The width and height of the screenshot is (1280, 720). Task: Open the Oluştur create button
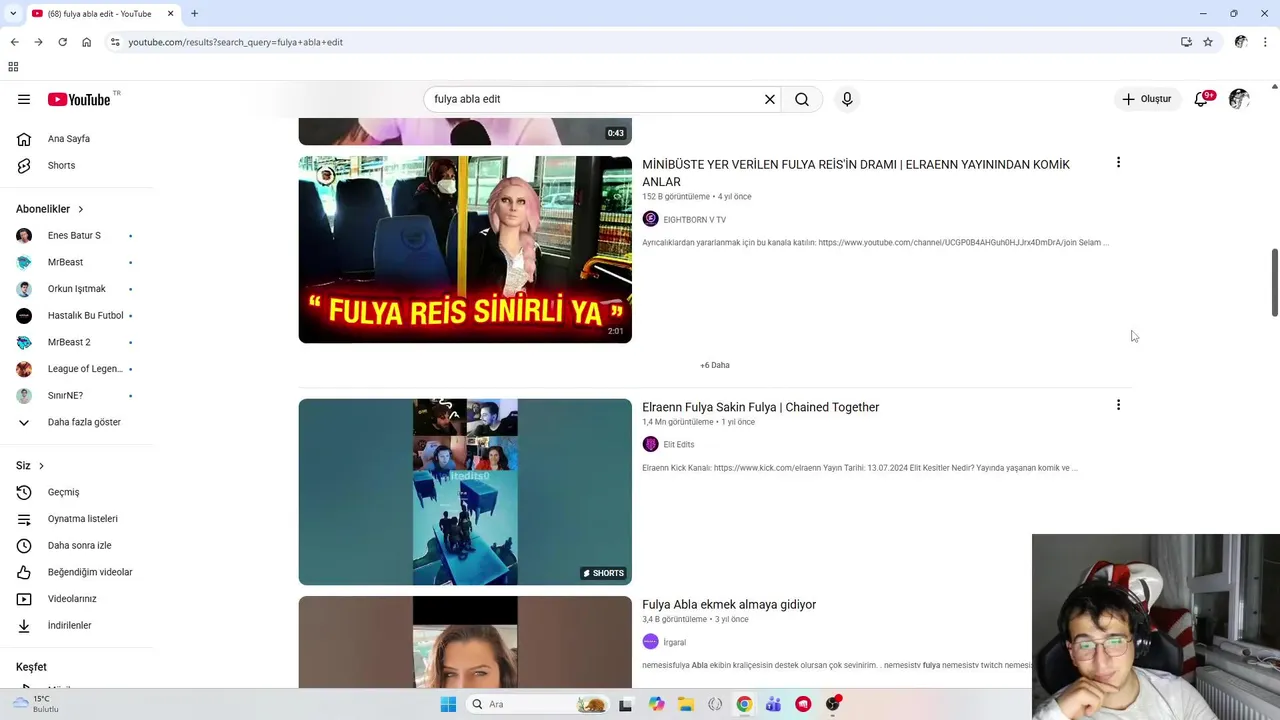[x=1146, y=99]
